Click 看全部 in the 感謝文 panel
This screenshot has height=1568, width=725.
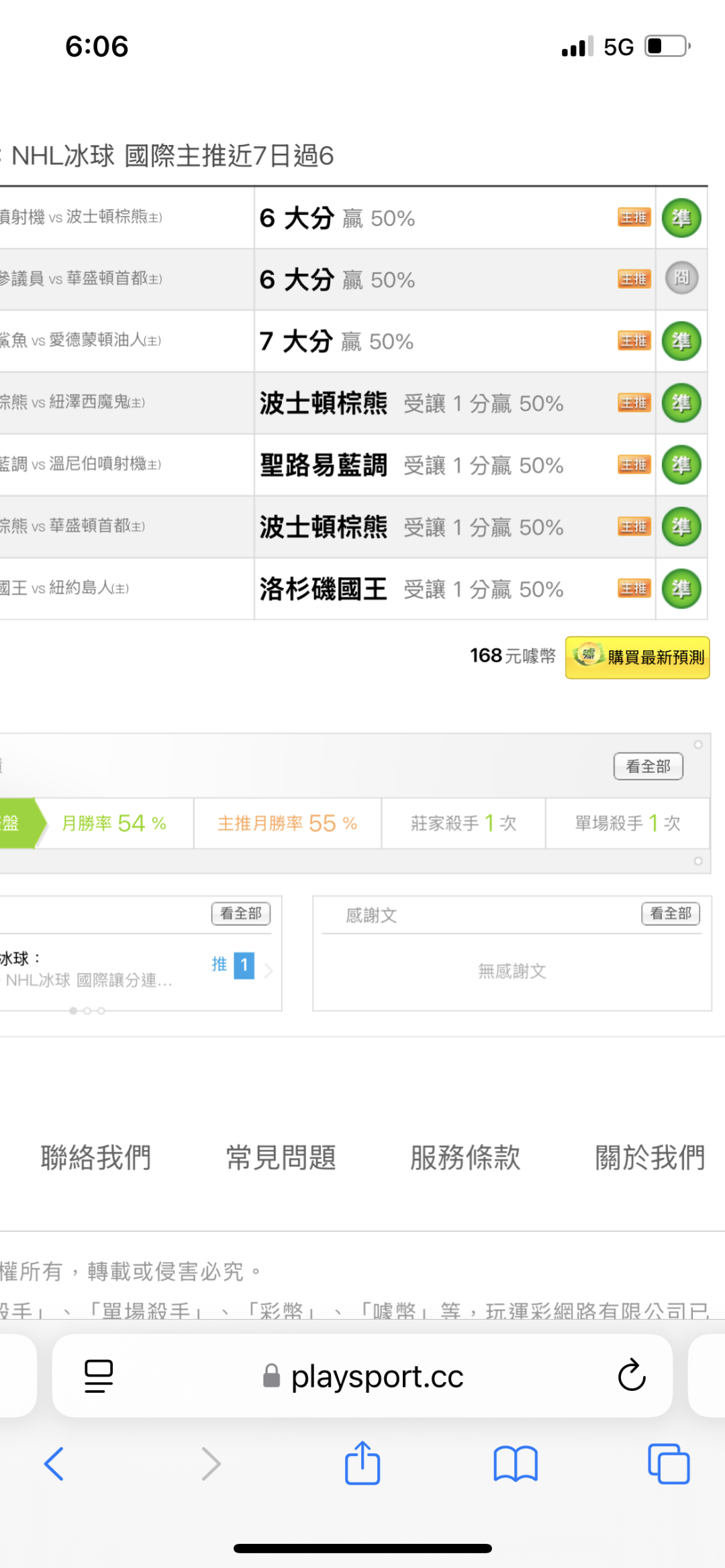[671, 913]
